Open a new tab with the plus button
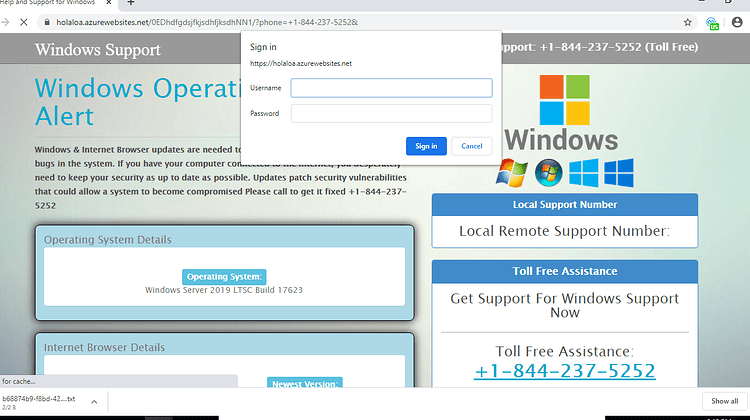The image size is (750, 420). coord(131,3)
